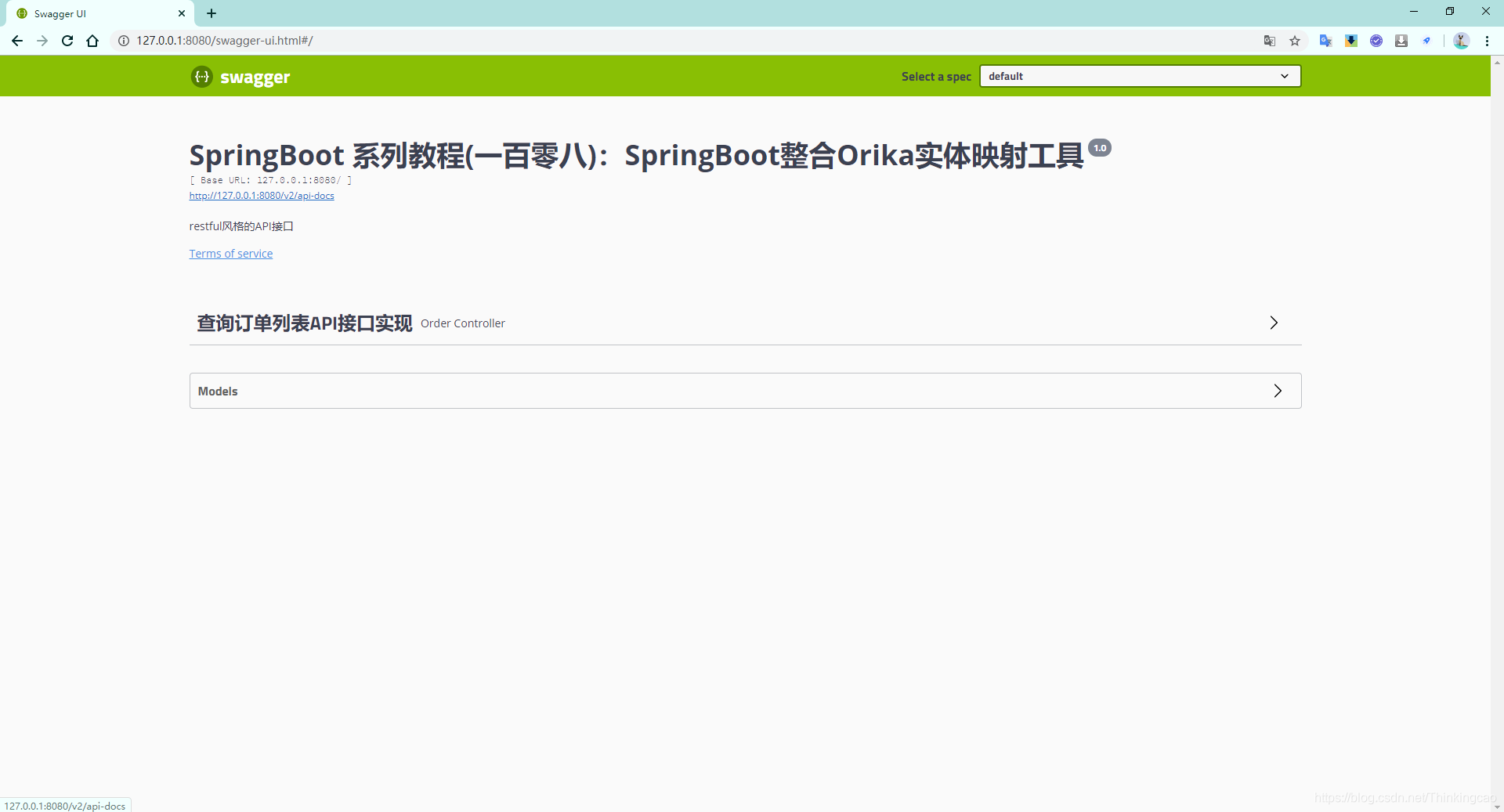Go forward to the next page
Viewport: 1504px width, 812px height.
click(42, 41)
